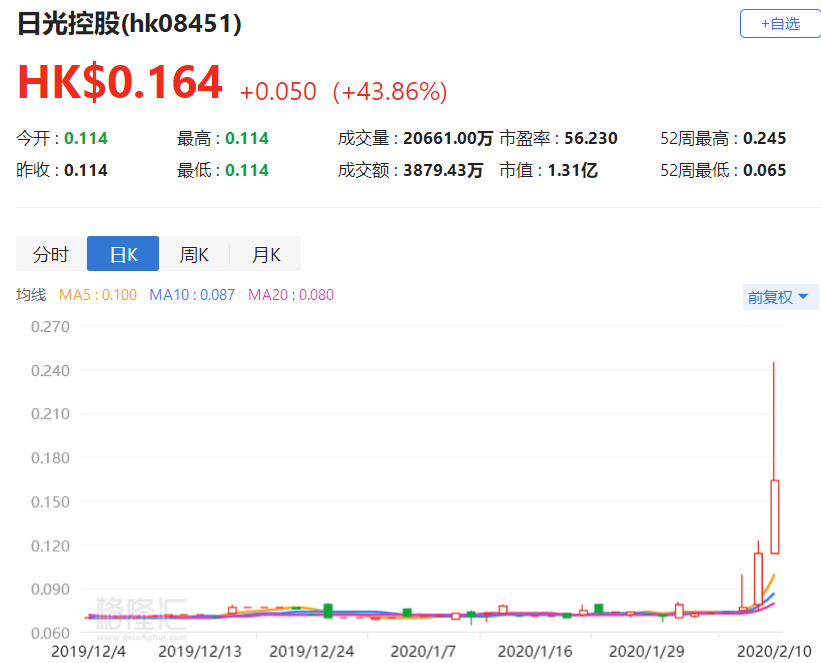Expand the 前复权 dropdown
Screen dimensions: 821x663
point(779,297)
